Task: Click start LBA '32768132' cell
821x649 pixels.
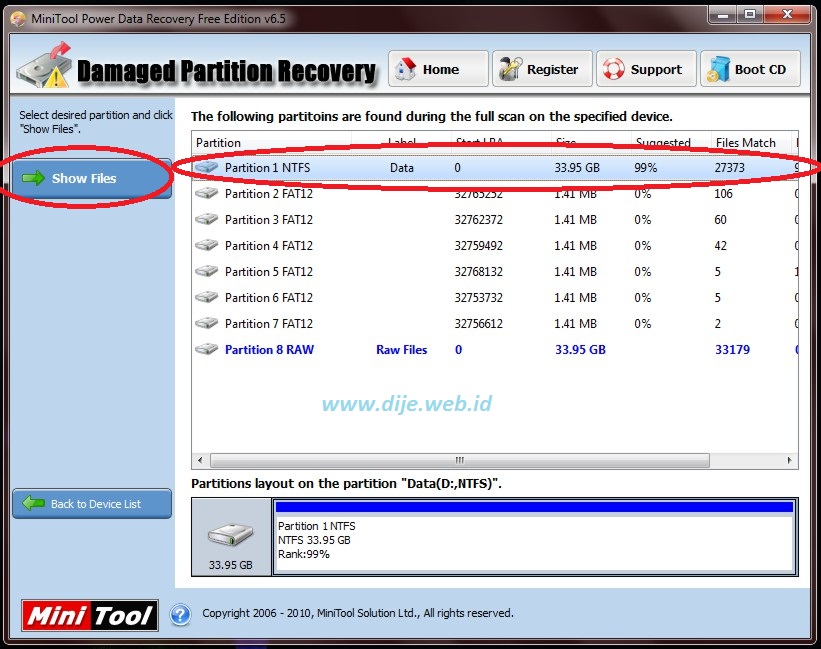Action: point(478,272)
